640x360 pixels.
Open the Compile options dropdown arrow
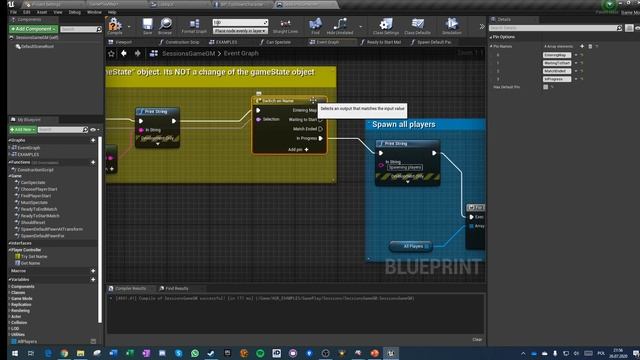tap(129, 27)
